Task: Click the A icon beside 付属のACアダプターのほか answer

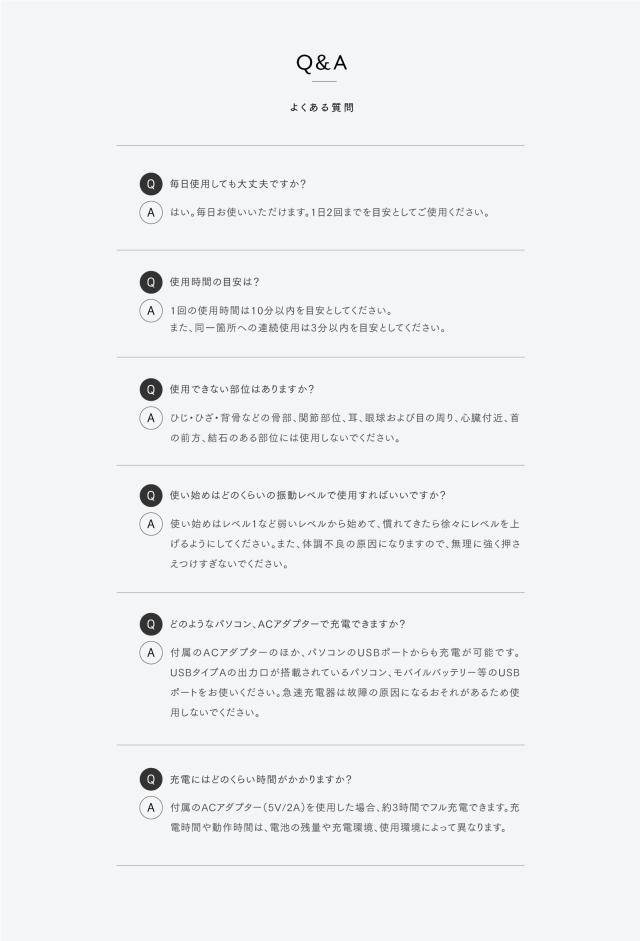Action: [x=151, y=653]
